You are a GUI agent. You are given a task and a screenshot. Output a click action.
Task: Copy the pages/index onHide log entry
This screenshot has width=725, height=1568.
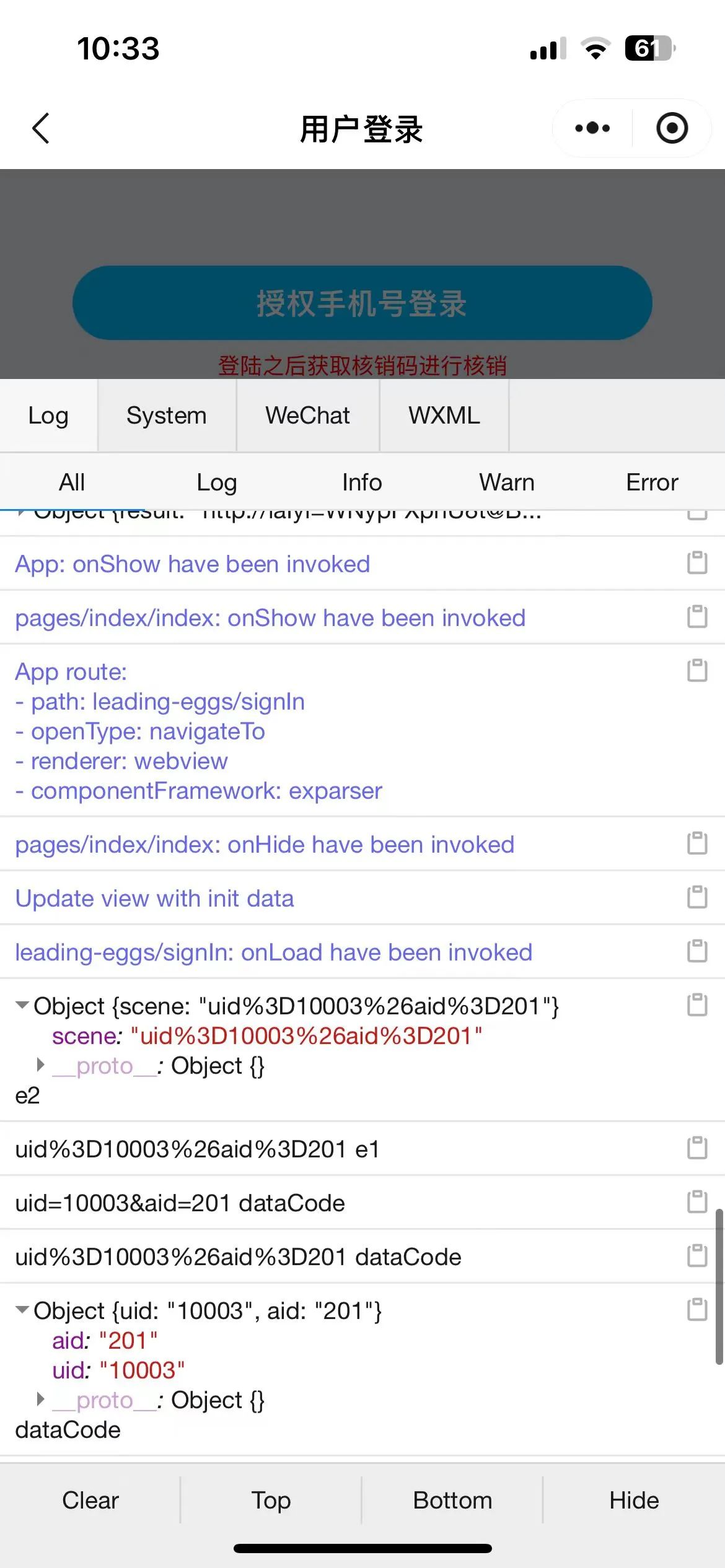[x=697, y=843]
